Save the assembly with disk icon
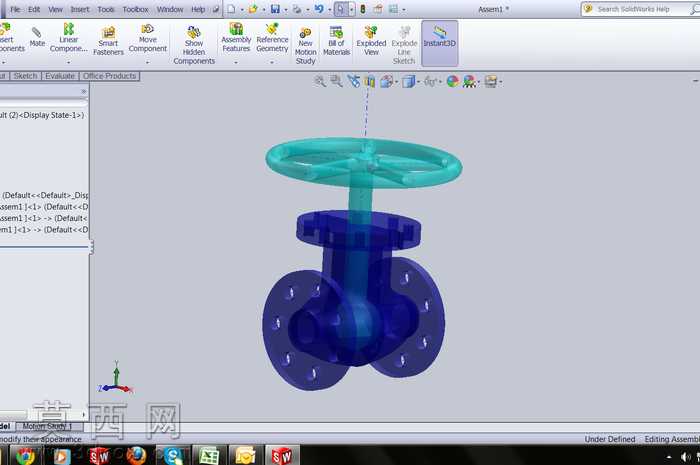Screen dimensions: 700x465 tap(275, 8)
